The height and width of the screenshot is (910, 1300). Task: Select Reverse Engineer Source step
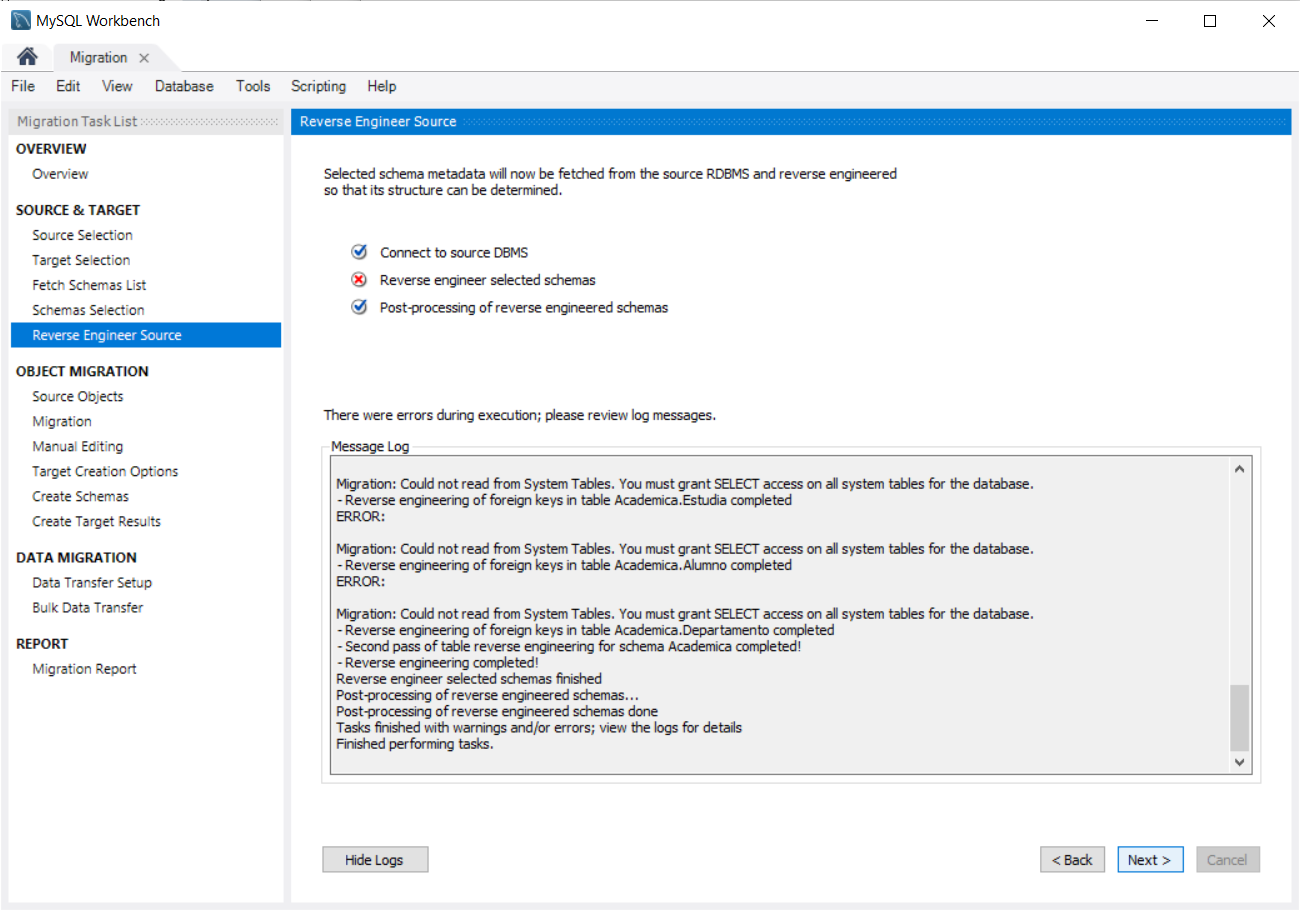coord(146,335)
